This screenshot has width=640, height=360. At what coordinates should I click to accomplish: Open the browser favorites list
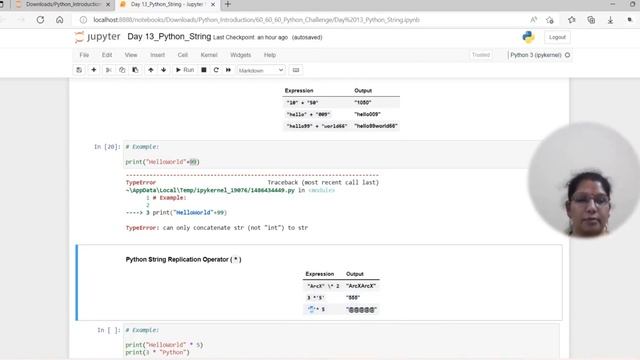(572, 20)
